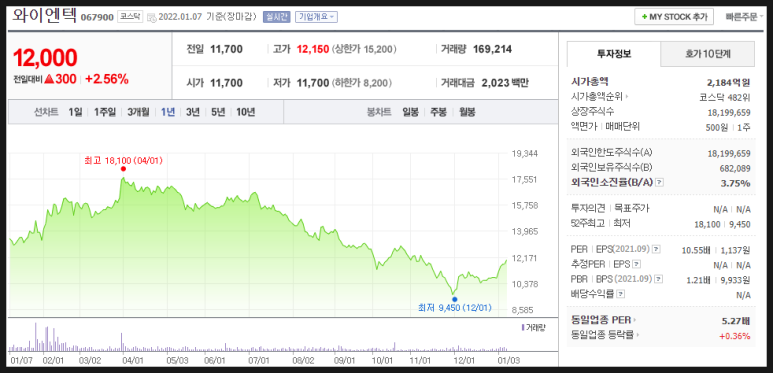This screenshot has width=773, height=373.
Task: Click the 목표주가 label
Action: pos(631,208)
